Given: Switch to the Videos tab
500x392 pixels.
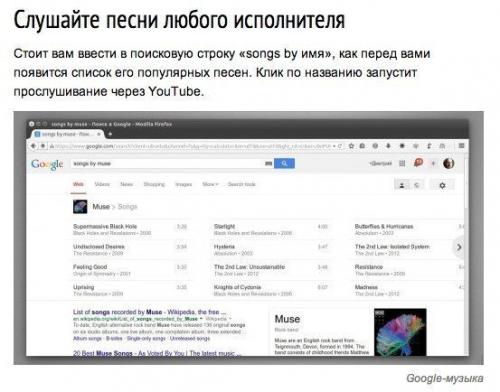Looking at the screenshot, I should click(x=102, y=184).
